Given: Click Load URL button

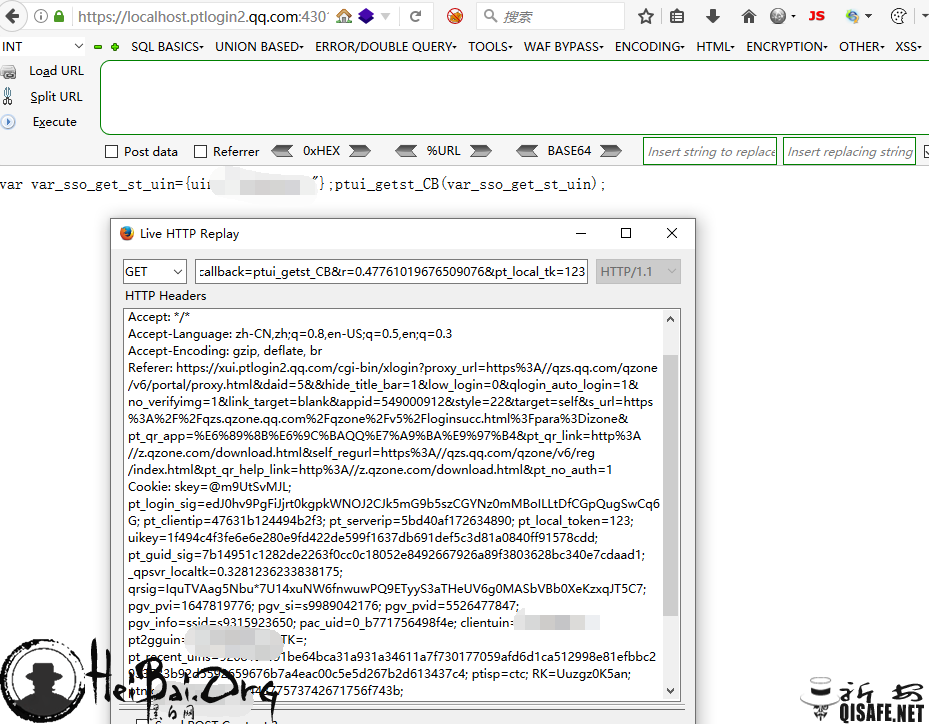Looking at the screenshot, I should [56, 71].
